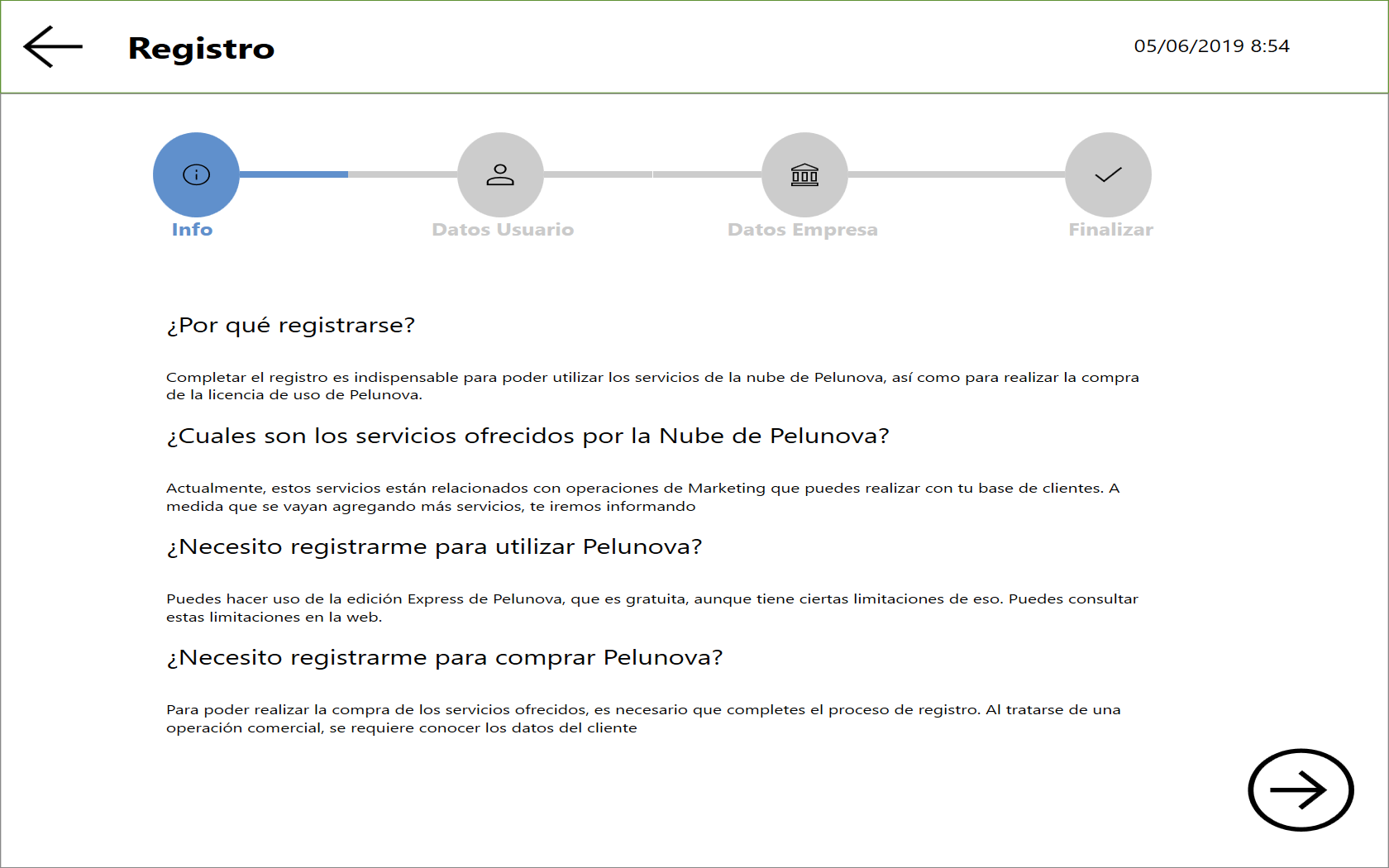Screen dimensions: 1389x868
Task: Go back using the left arrow
Action: tap(53, 46)
